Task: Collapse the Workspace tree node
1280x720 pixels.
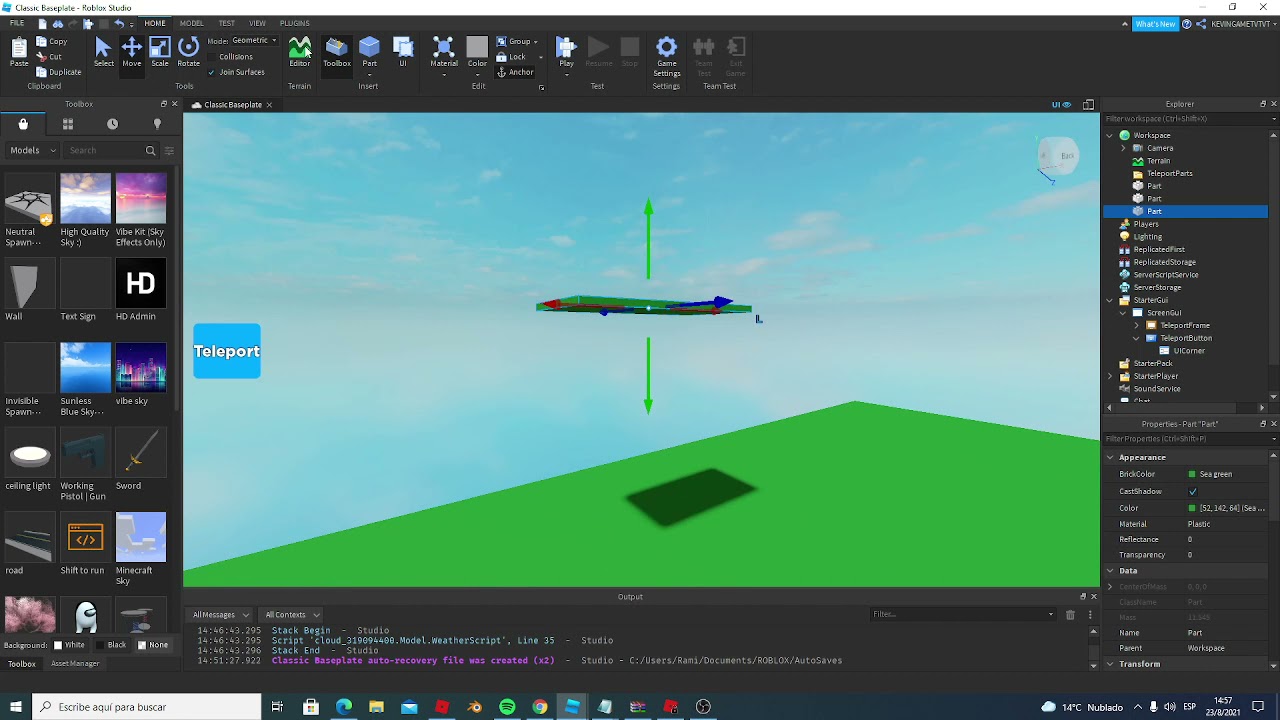Action: pos(1110,135)
